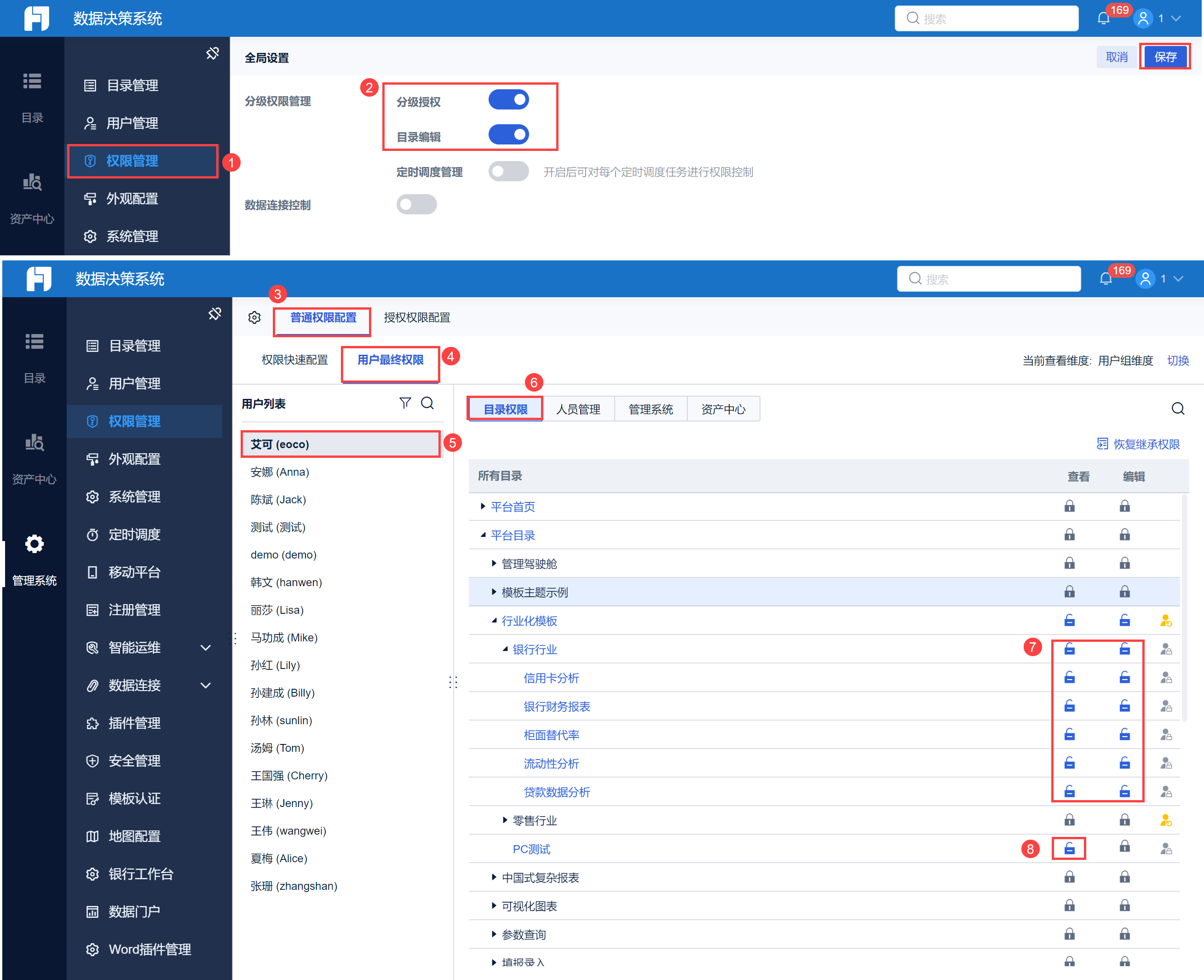The image size is (1204, 980).
Task: Select user 安娜 (Anna) in list
Action: pos(280,472)
